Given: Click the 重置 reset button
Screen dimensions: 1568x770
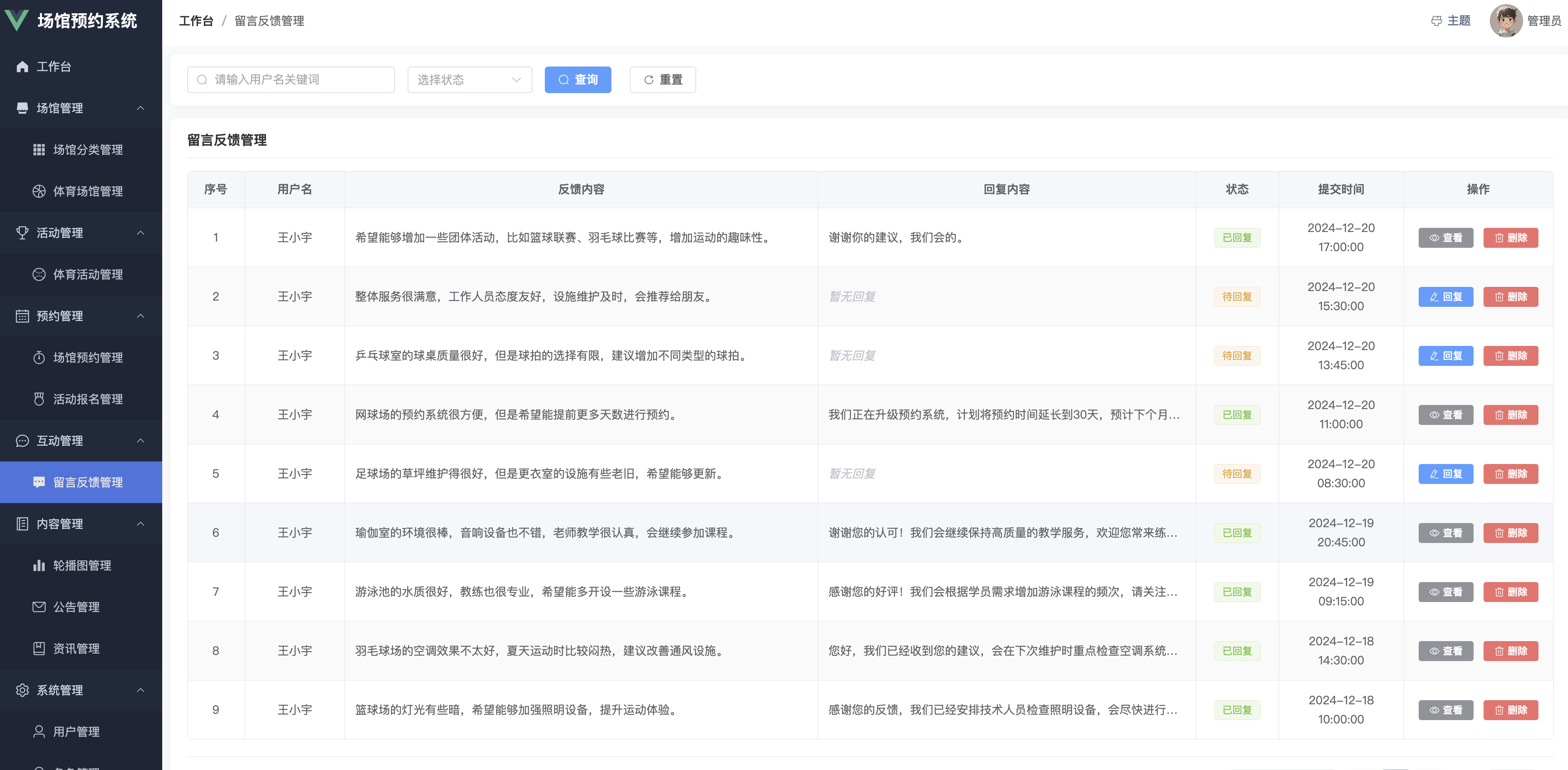Looking at the screenshot, I should [x=662, y=80].
